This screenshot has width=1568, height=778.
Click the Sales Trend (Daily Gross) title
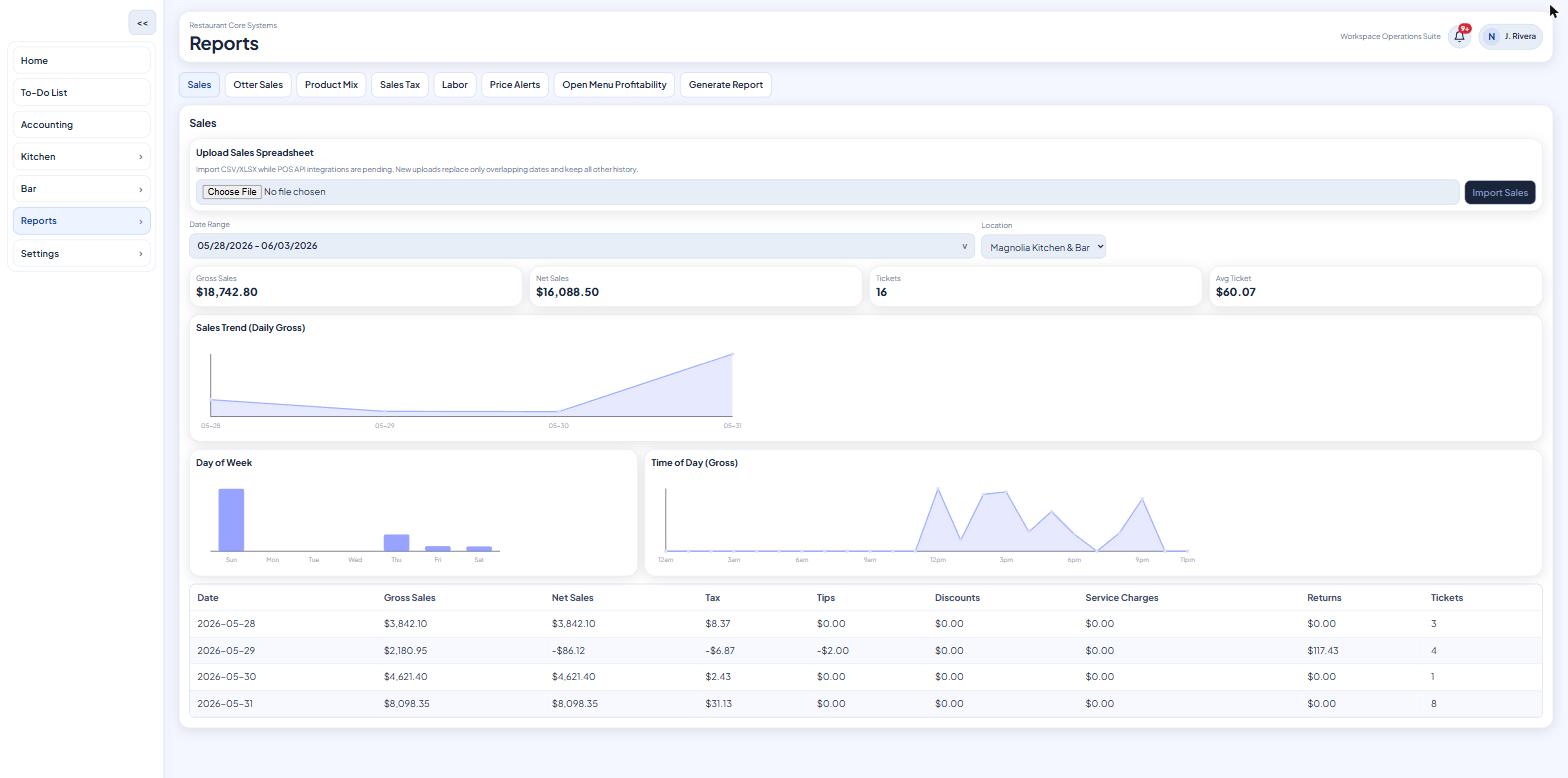pos(250,328)
